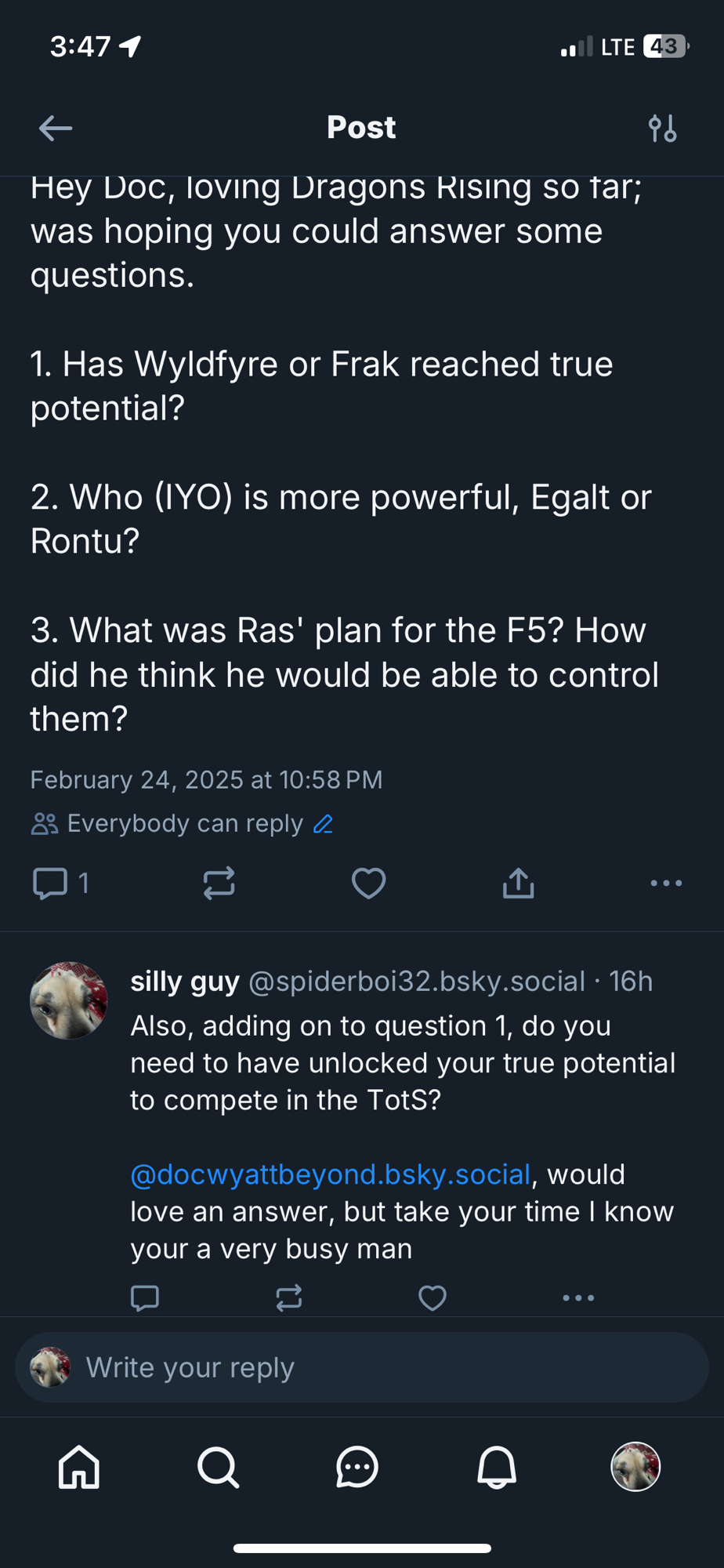Share the main post

click(518, 884)
